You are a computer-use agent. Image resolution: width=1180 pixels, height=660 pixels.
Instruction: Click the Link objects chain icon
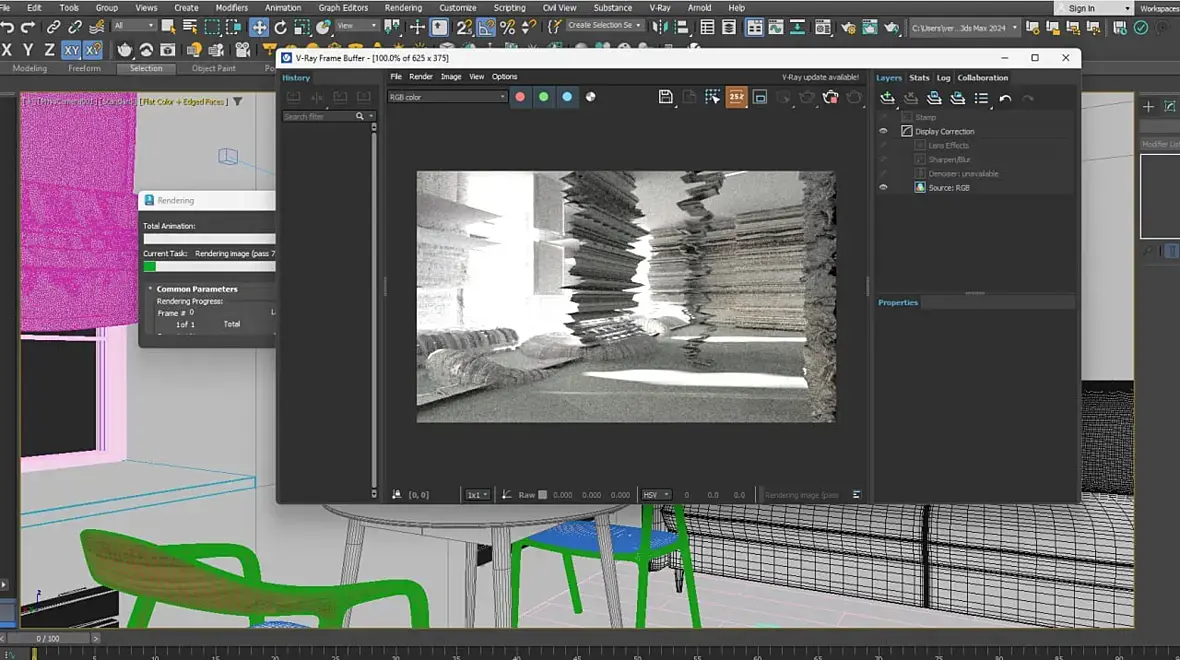[54, 27]
